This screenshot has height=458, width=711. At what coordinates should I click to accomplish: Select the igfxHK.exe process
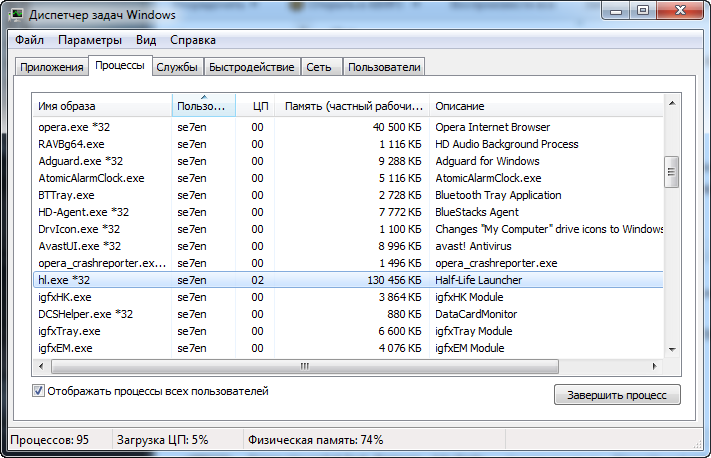click(x=348, y=297)
